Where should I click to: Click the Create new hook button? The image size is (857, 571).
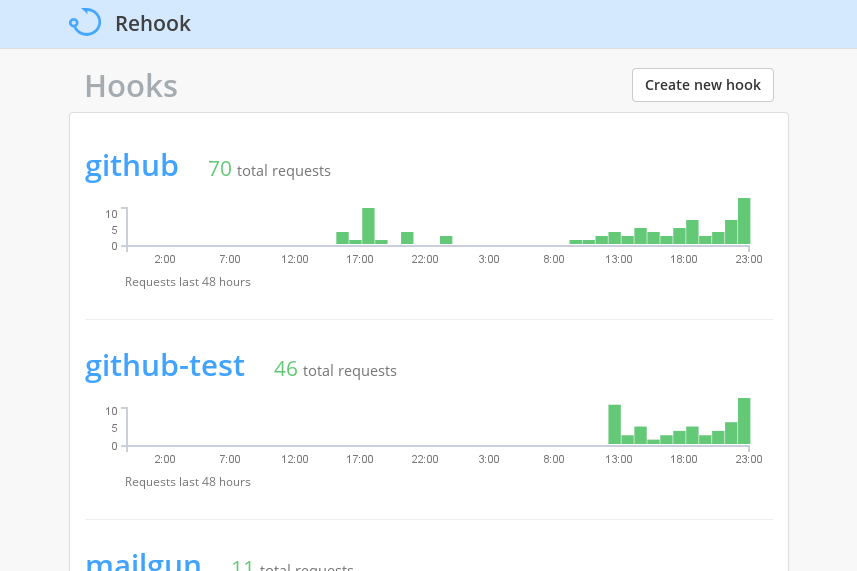pos(703,85)
